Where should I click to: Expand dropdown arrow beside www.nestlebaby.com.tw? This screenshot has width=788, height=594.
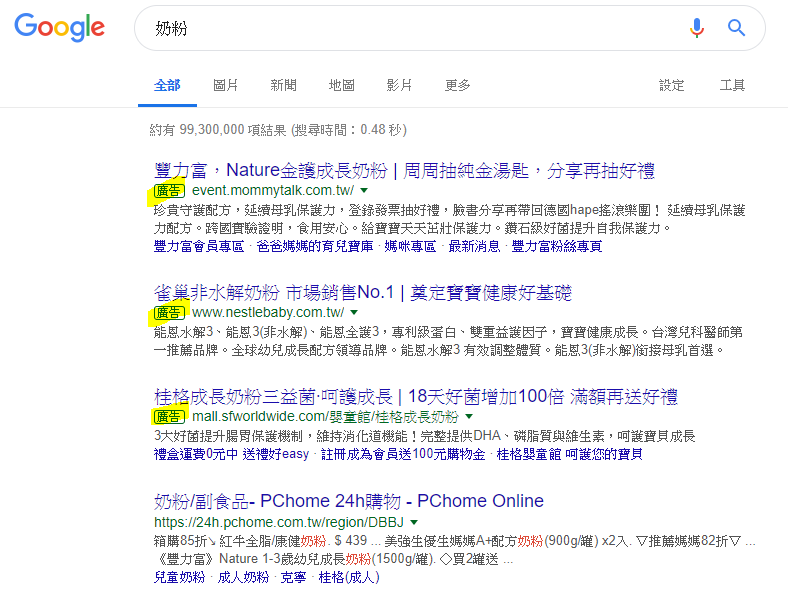tap(354, 313)
